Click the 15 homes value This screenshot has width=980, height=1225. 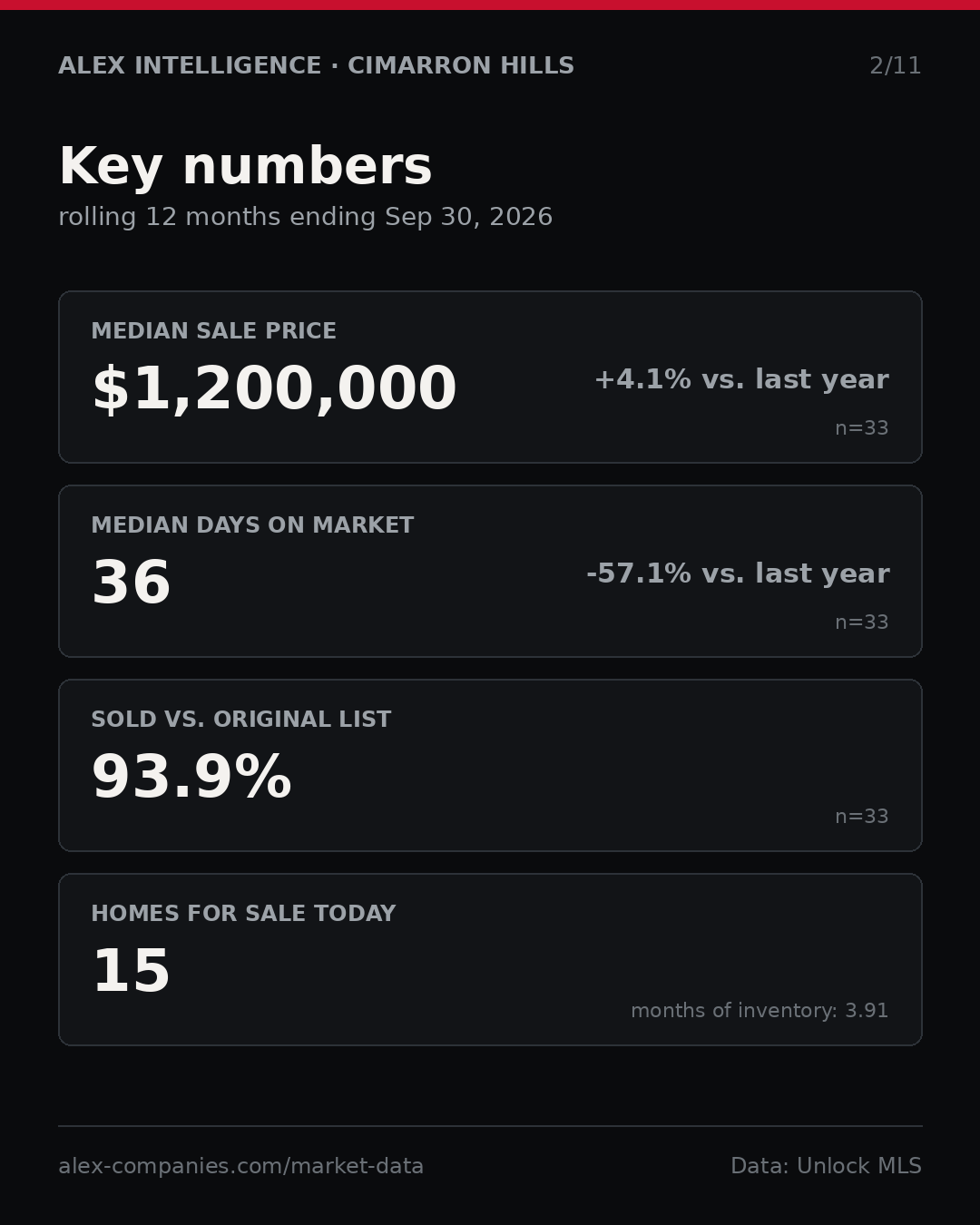click(132, 972)
